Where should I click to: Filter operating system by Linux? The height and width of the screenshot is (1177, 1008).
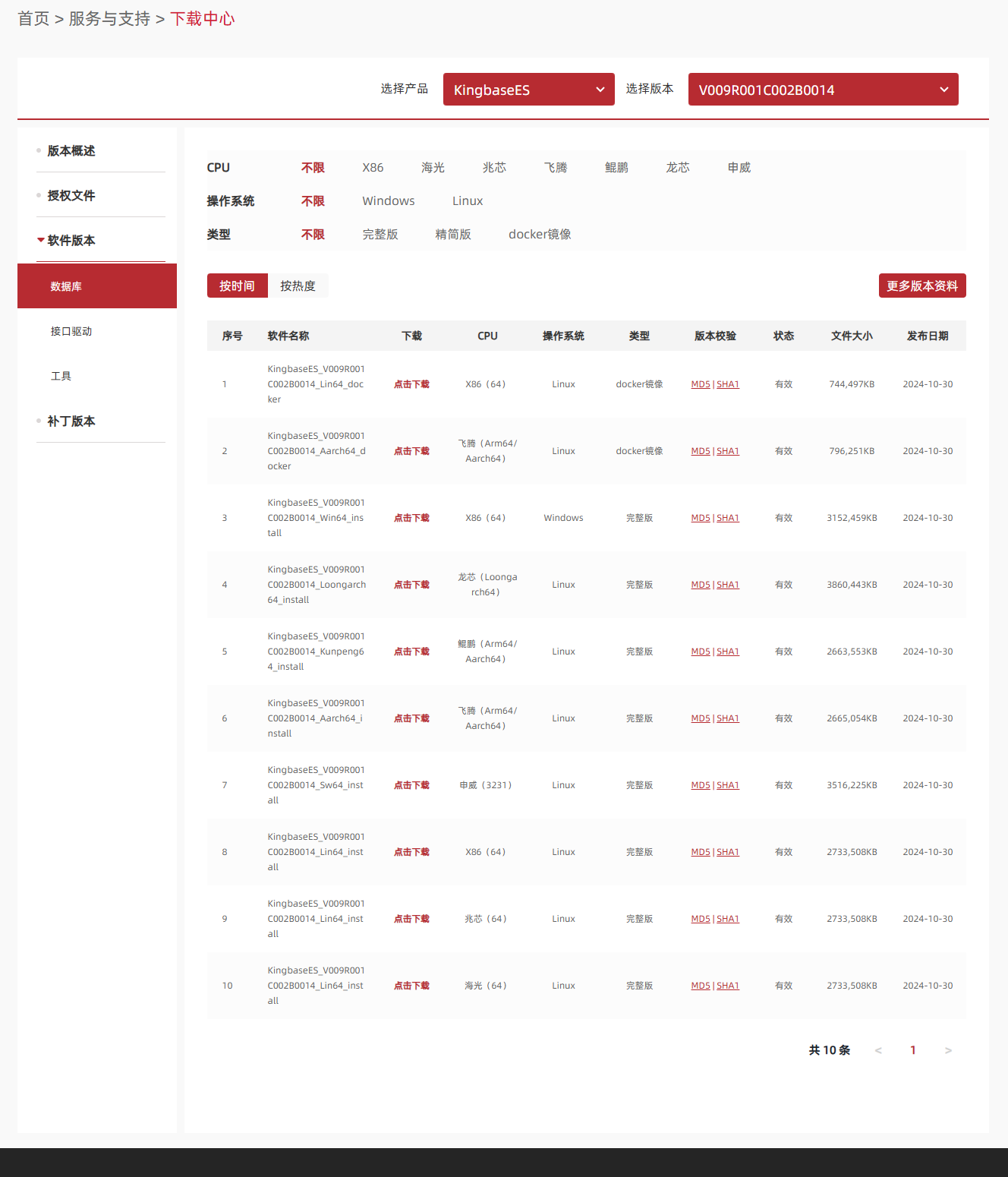[468, 200]
